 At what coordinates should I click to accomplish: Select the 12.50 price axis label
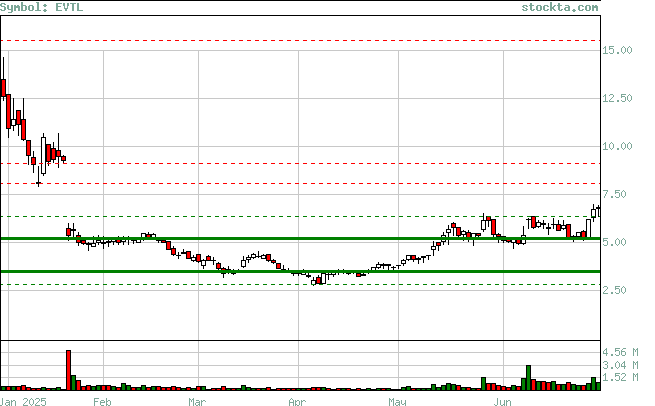click(617, 98)
